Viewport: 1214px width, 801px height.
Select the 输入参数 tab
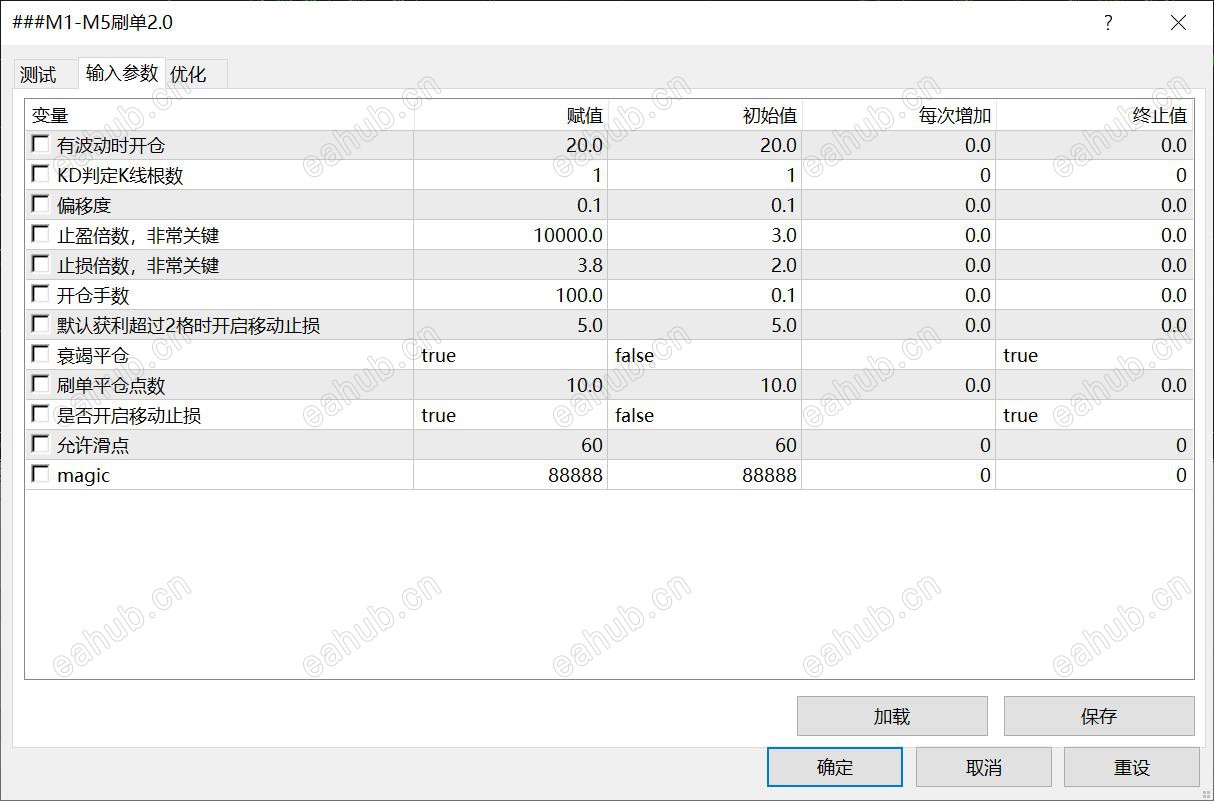coord(122,73)
